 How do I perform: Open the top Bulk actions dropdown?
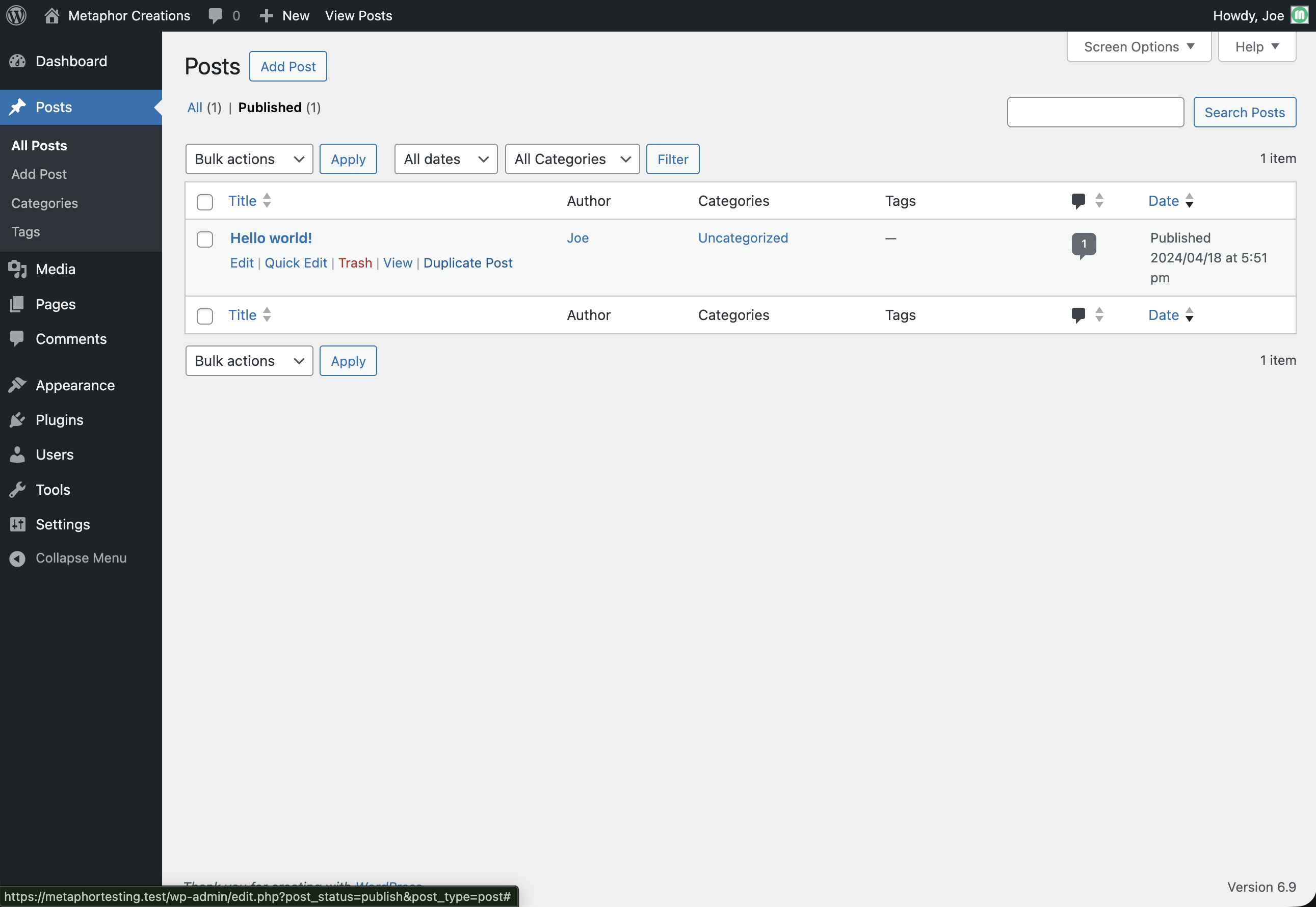[249, 159]
